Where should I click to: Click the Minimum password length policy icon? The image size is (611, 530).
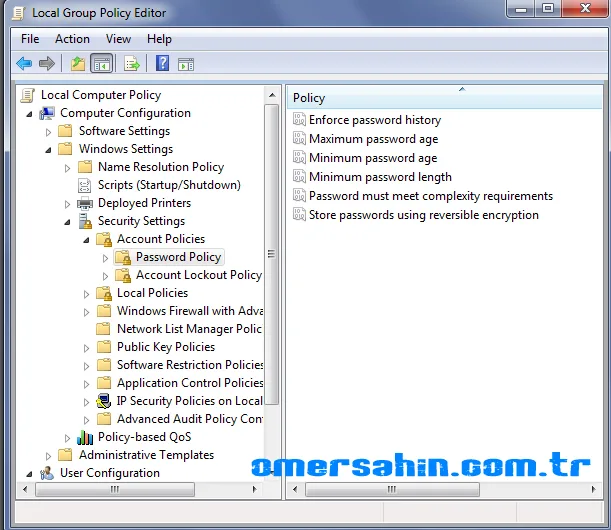(299, 176)
